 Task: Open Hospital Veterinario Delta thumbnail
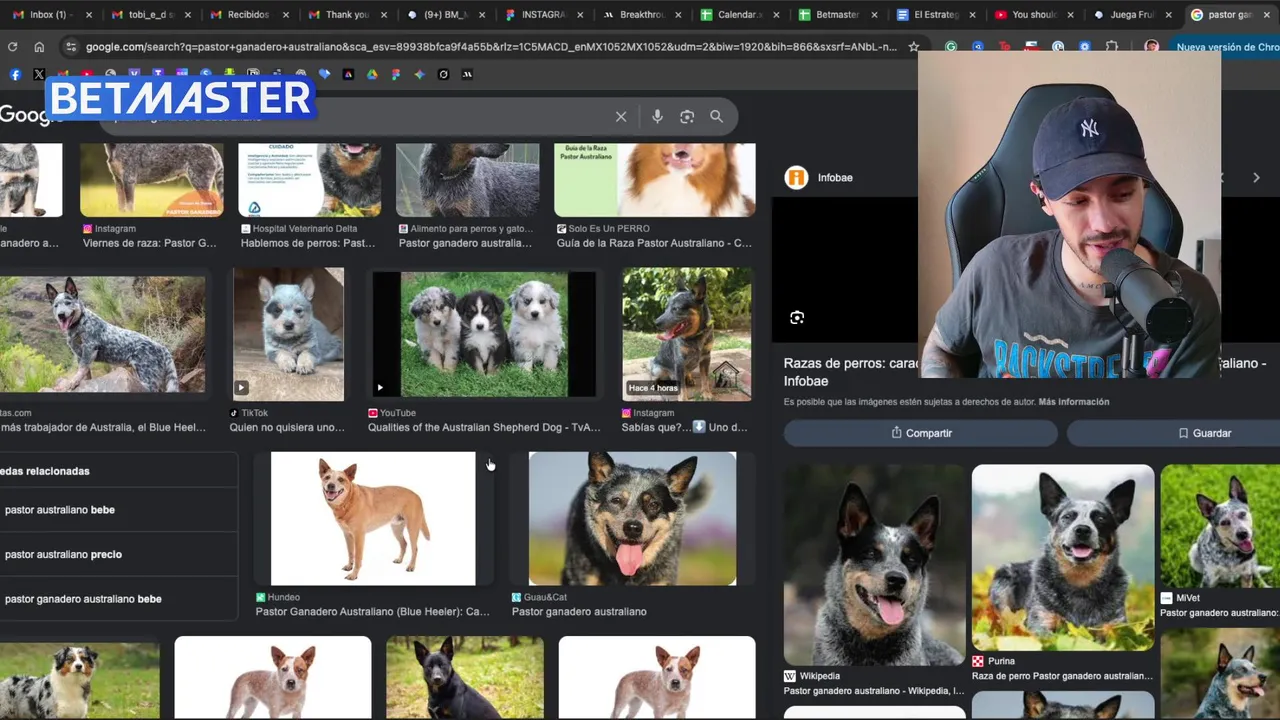310,179
